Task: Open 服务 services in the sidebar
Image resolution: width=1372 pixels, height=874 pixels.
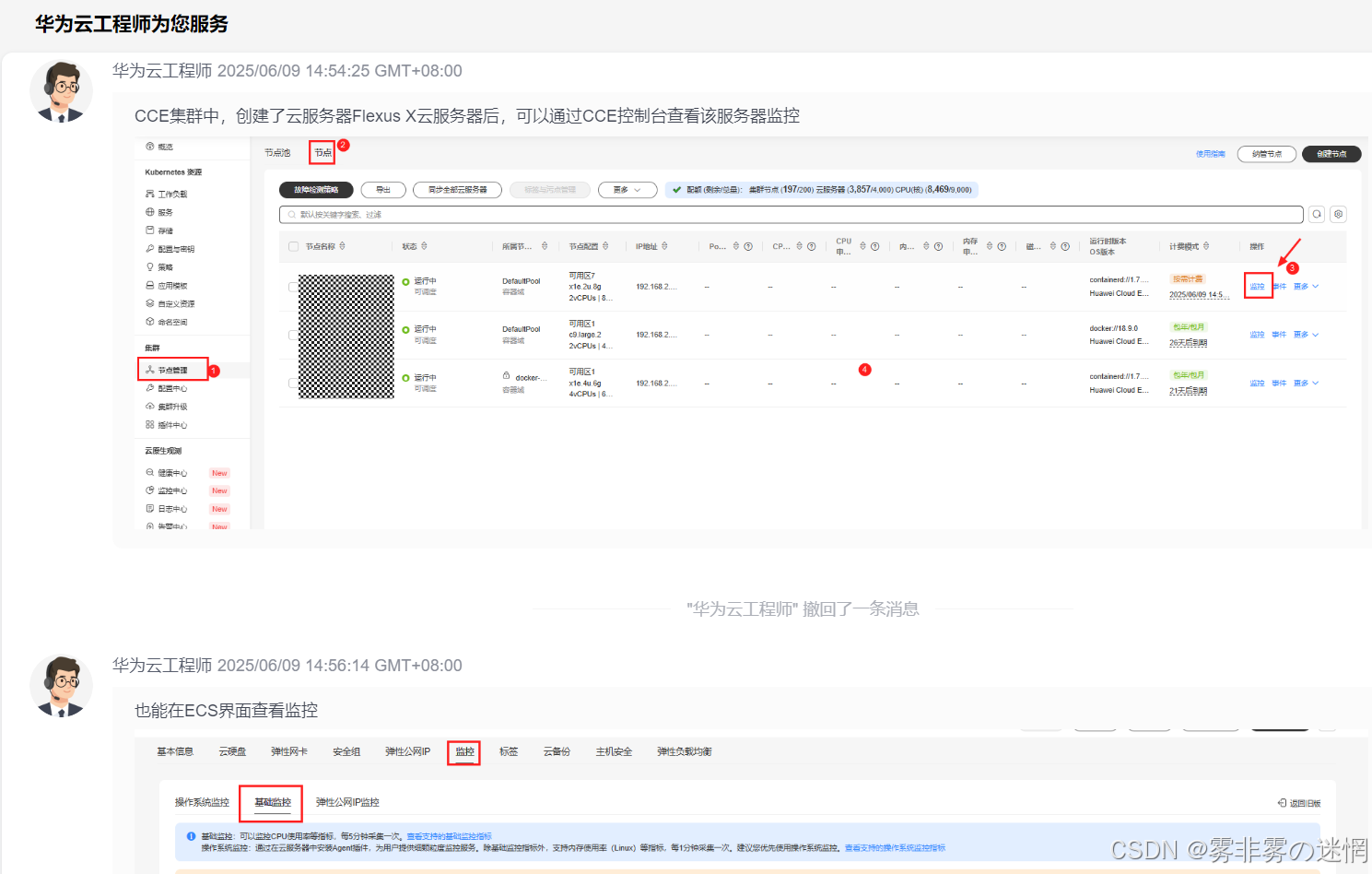Action: click(x=159, y=212)
